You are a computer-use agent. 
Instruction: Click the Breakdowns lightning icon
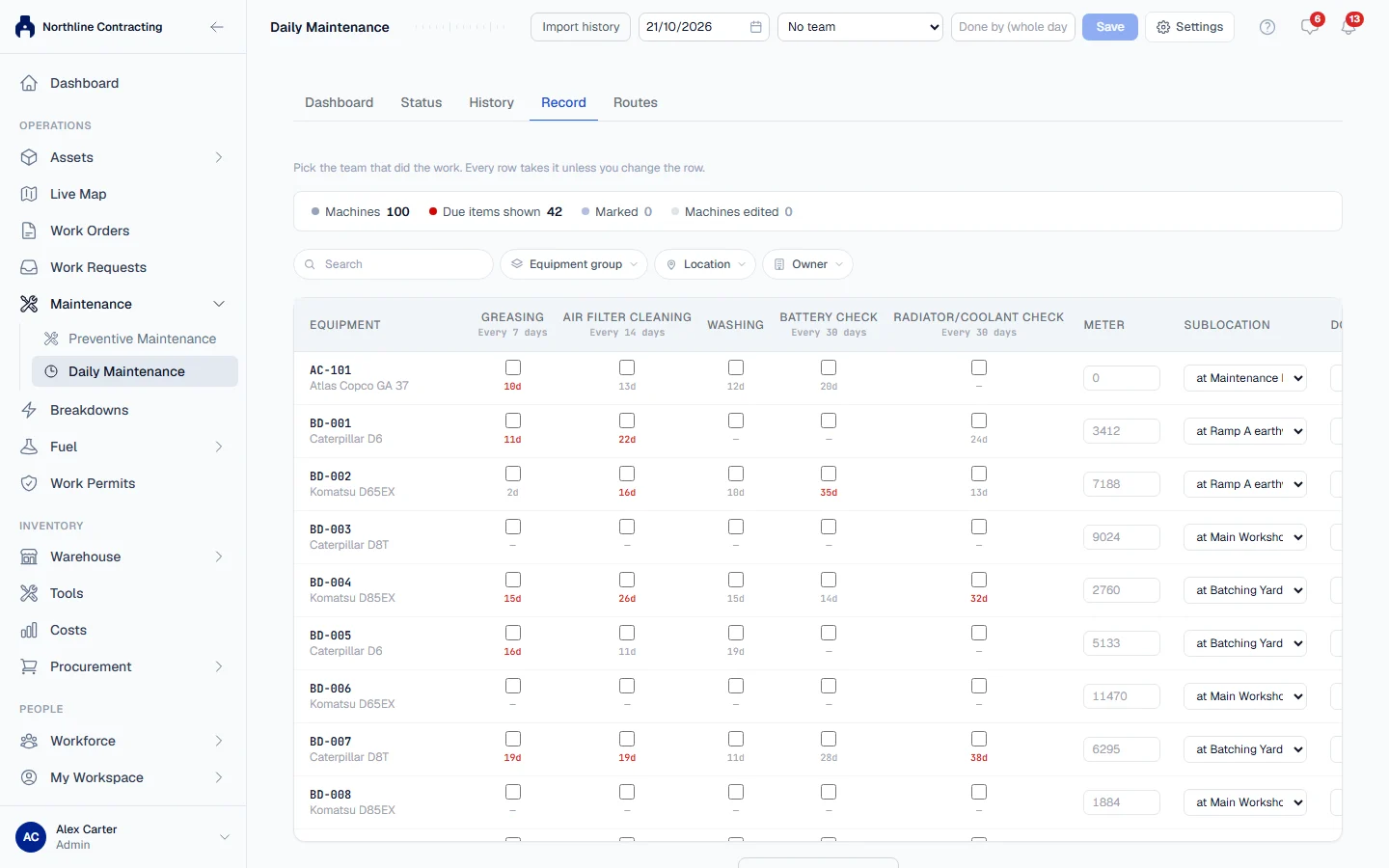29,410
